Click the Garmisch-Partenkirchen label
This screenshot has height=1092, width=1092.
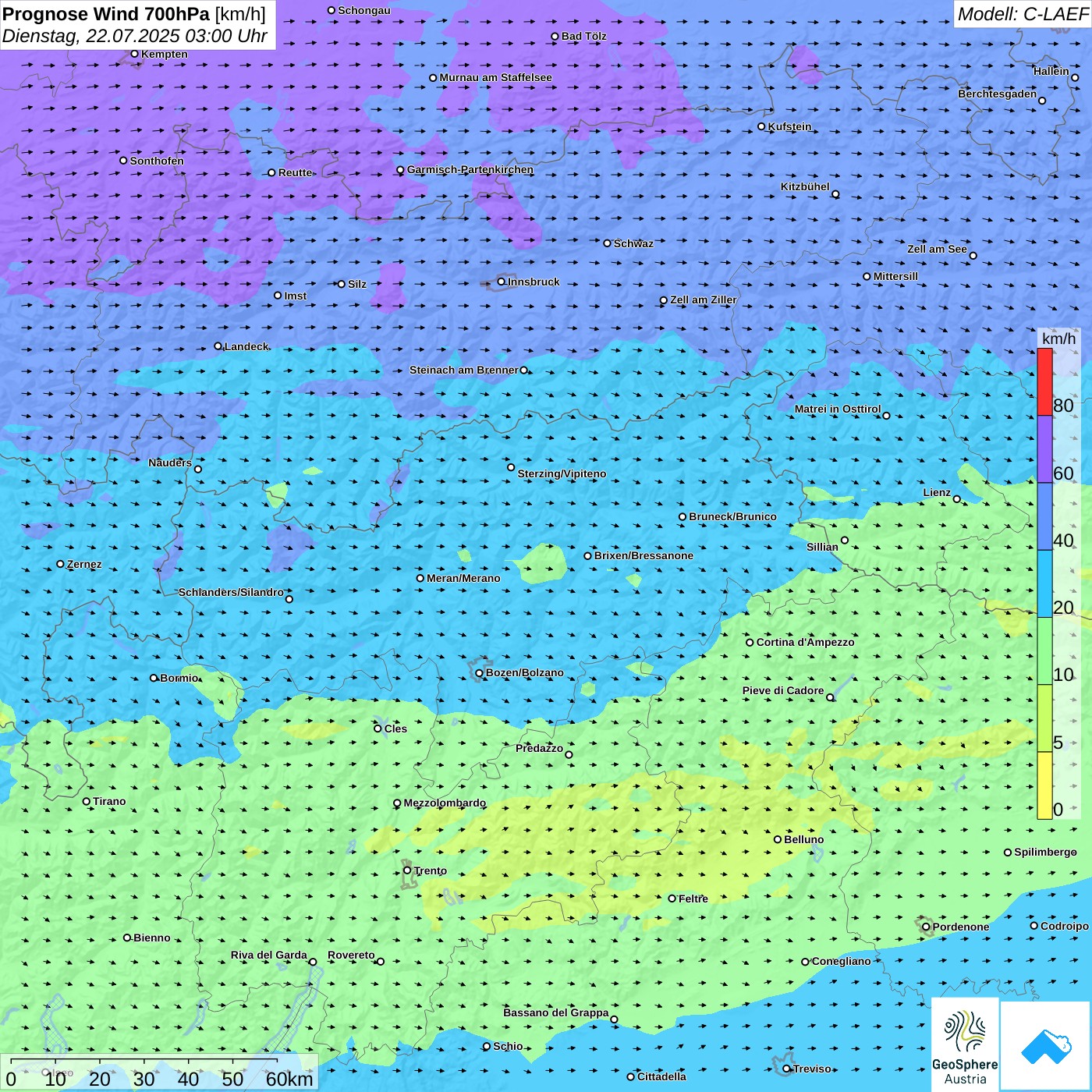(470, 169)
